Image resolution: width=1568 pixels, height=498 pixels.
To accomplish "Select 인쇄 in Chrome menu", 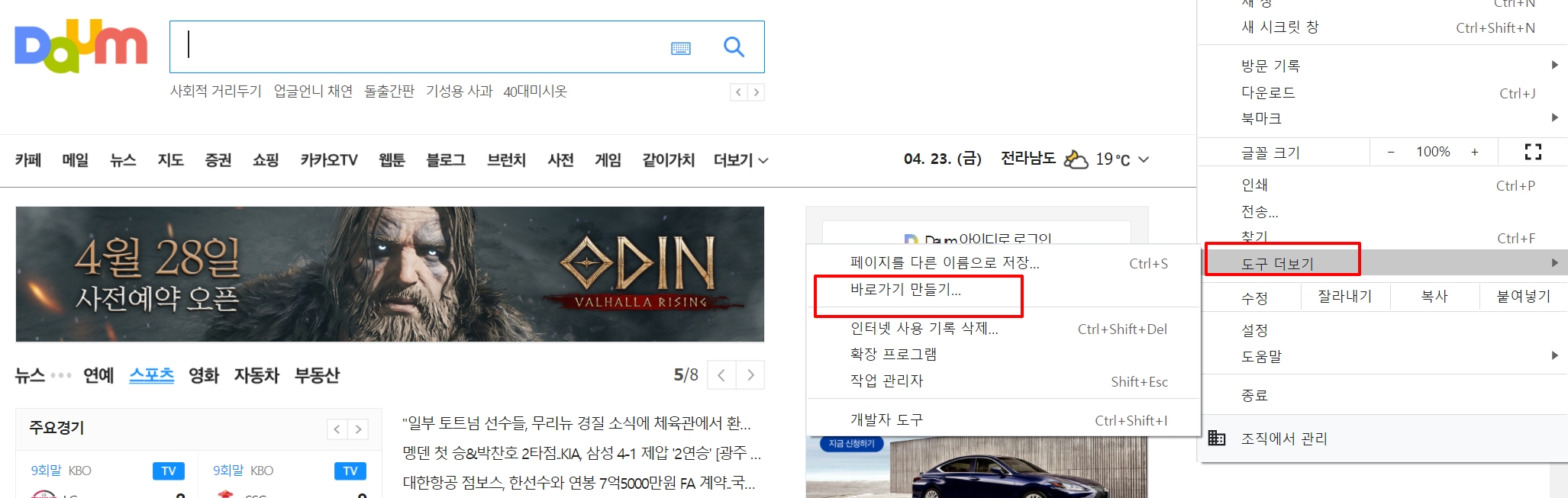I will coord(1383,185).
